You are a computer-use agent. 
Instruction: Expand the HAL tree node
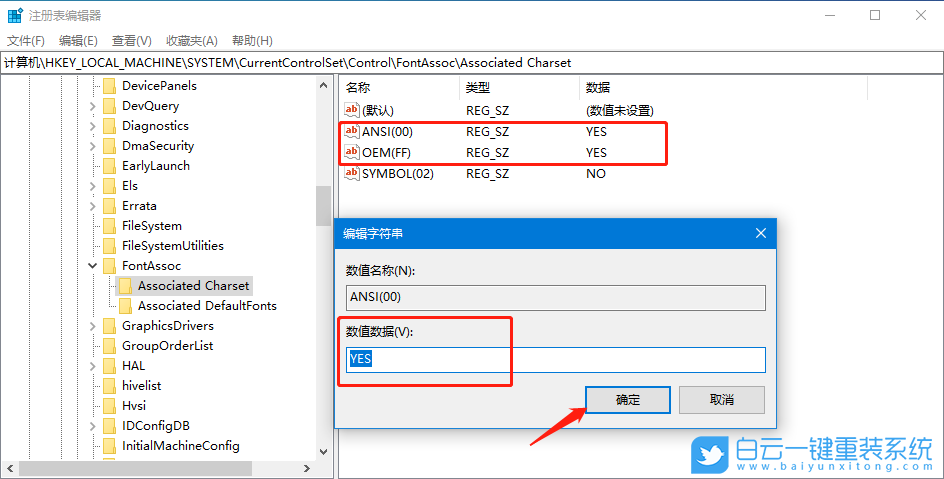[x=93, y=366]
